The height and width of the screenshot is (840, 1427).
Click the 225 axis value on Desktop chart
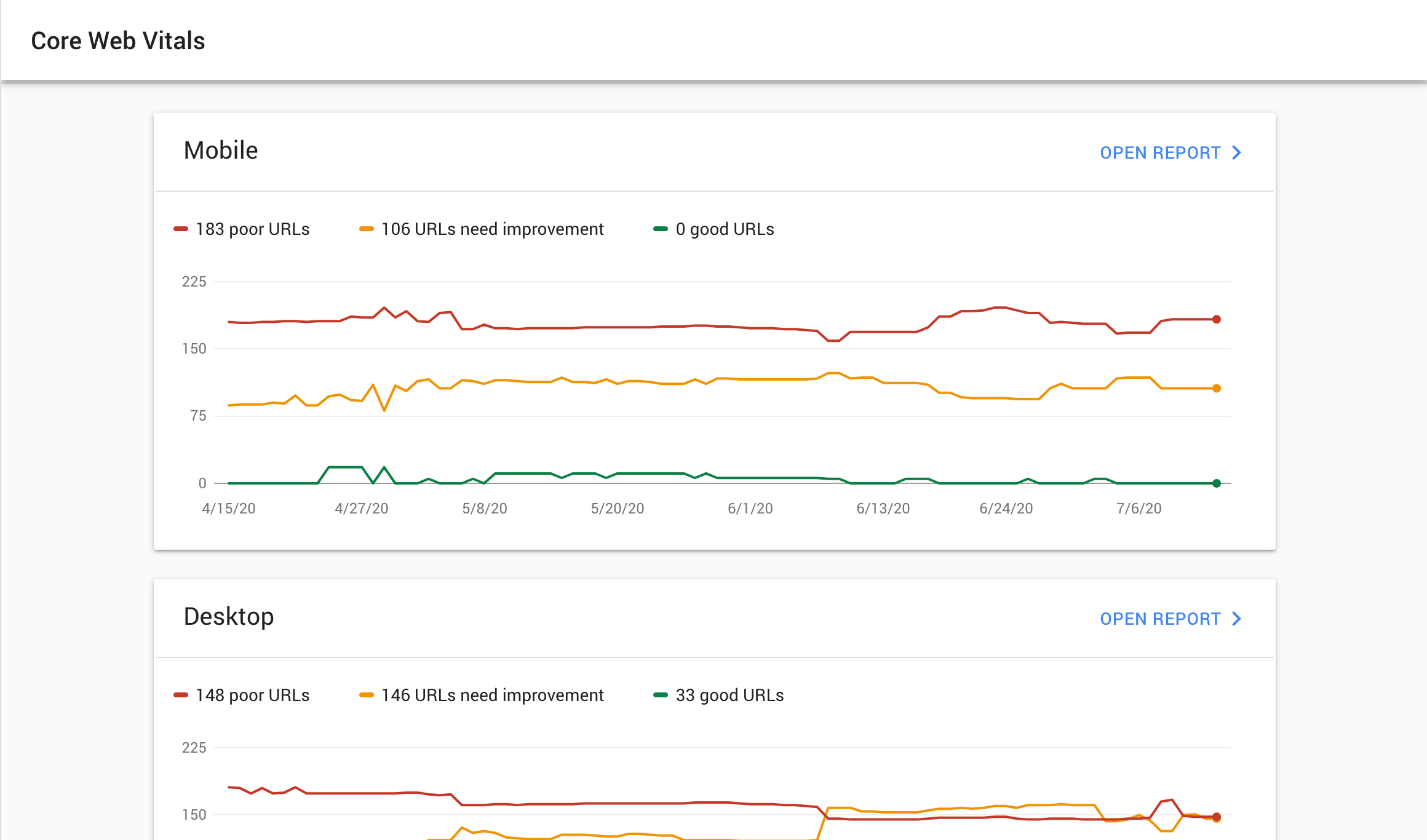click(194, 748)
